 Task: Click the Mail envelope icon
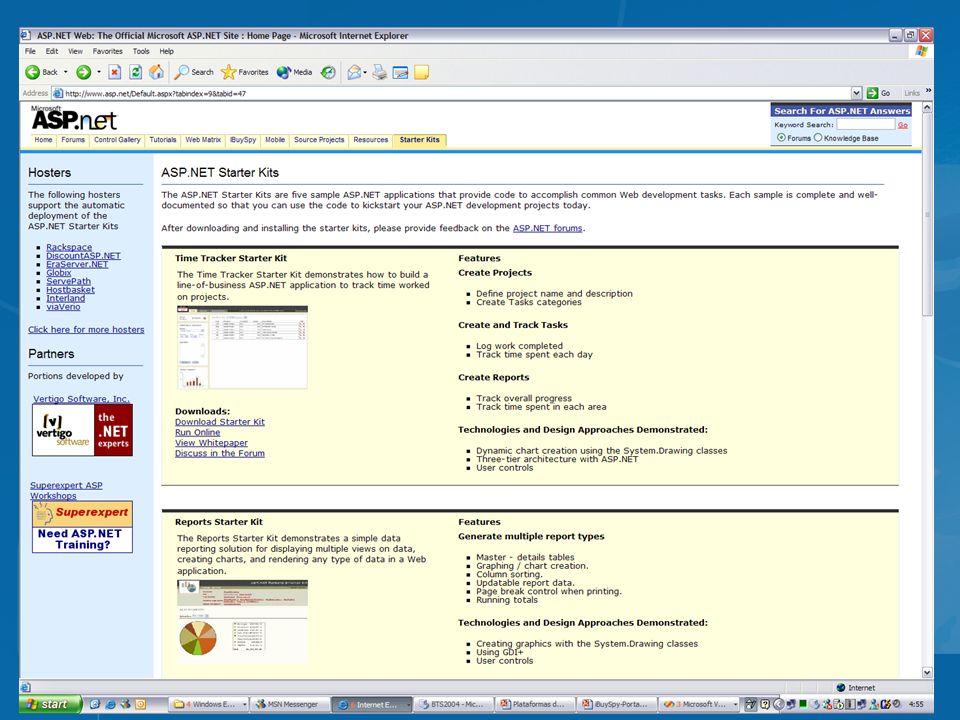click(x=354, y=72)
